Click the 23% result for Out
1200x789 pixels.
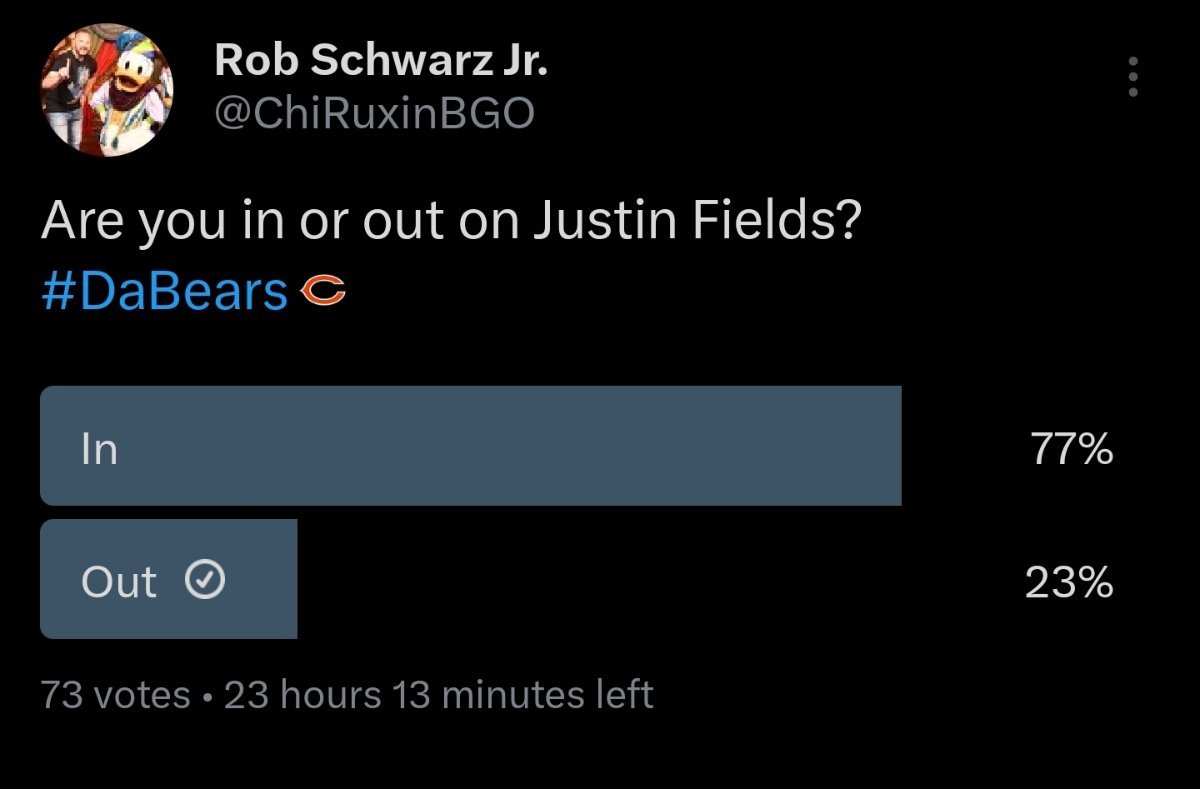(1069, 582)
